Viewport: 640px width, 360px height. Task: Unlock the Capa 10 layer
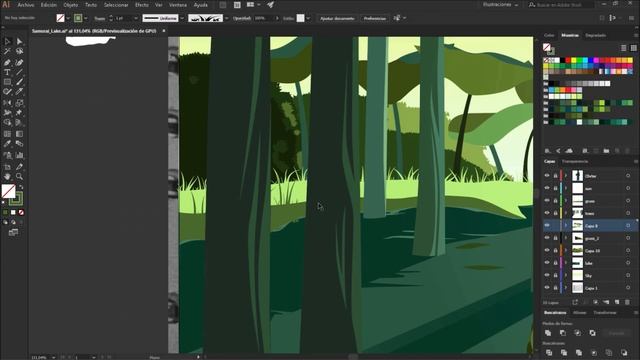(x=556, y=251)
